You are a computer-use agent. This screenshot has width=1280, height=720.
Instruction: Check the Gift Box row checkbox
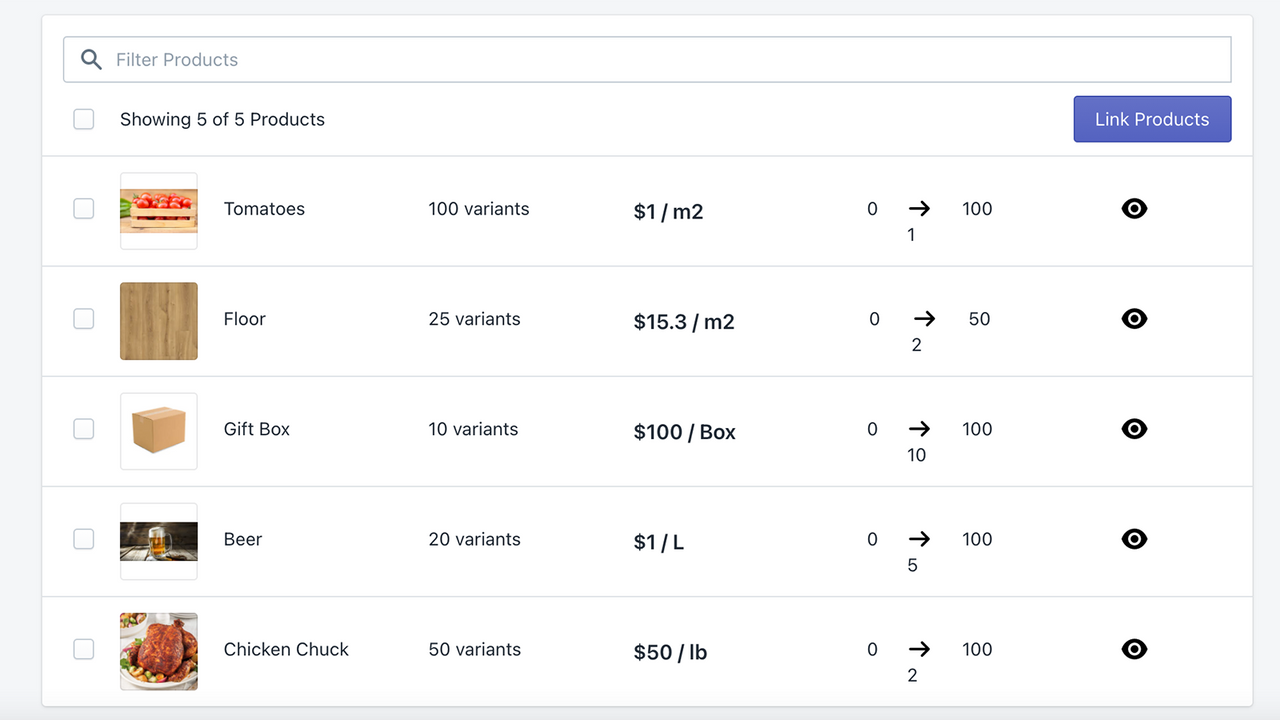[x=84, y=429]
